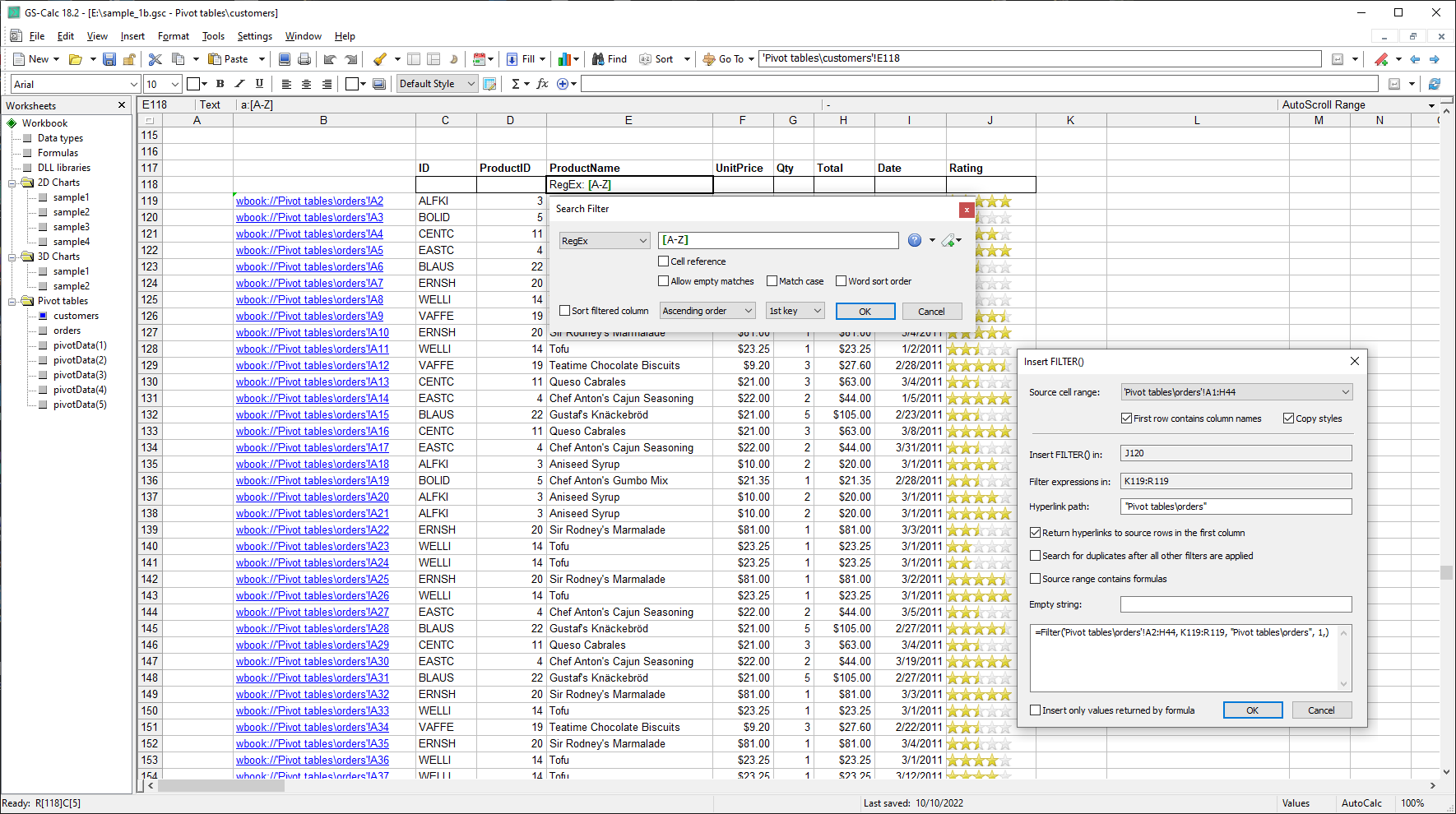Open the cell background color swatch

352,84
